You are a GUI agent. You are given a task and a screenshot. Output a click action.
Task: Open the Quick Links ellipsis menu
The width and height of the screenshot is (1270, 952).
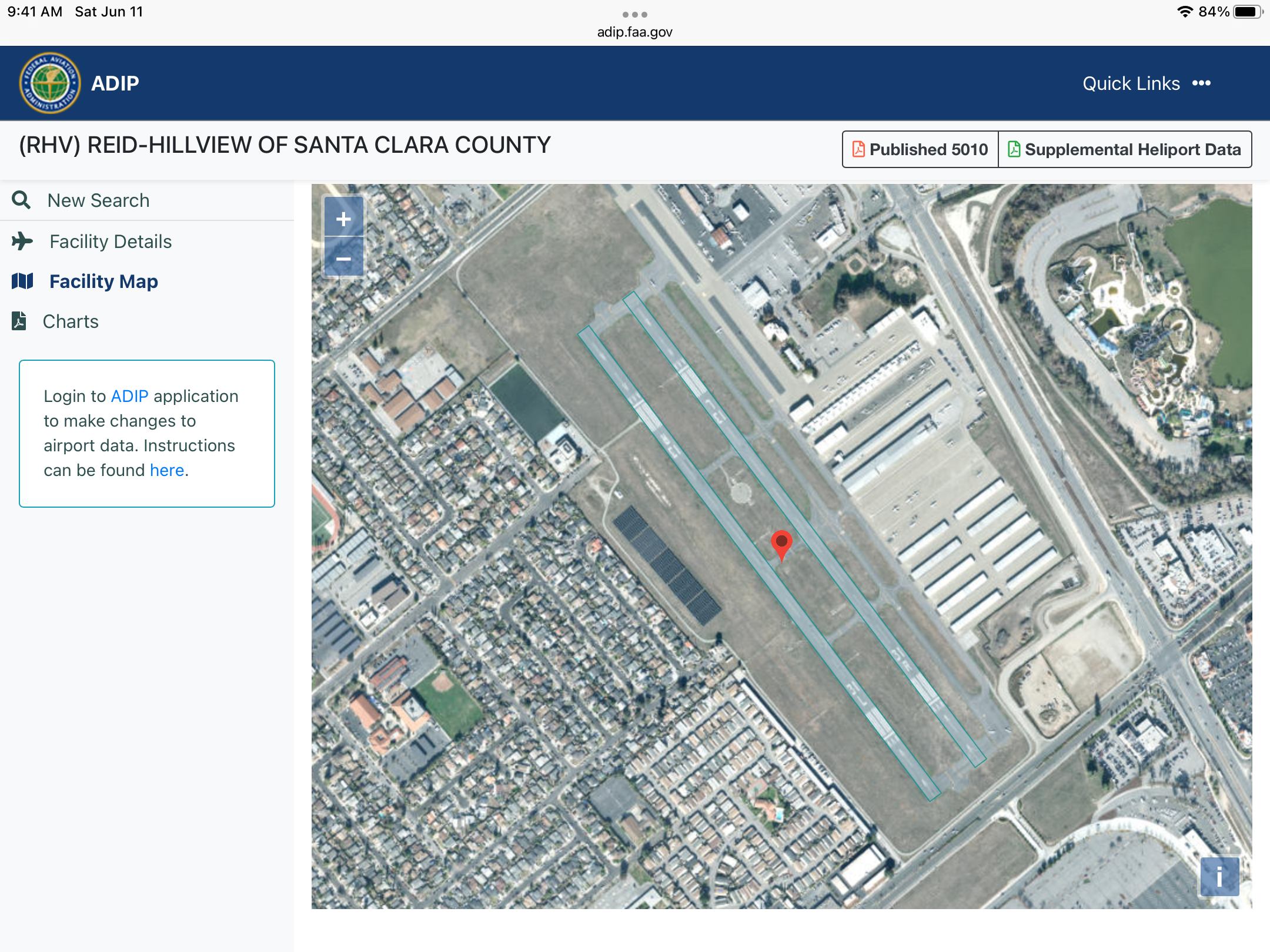pos(1201,83)
